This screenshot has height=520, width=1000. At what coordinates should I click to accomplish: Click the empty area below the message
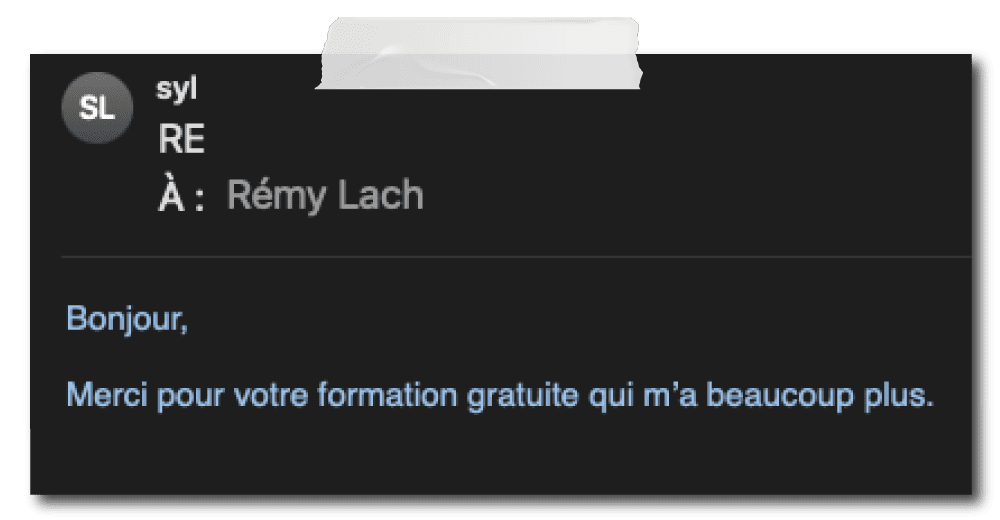tap(500, 460)
